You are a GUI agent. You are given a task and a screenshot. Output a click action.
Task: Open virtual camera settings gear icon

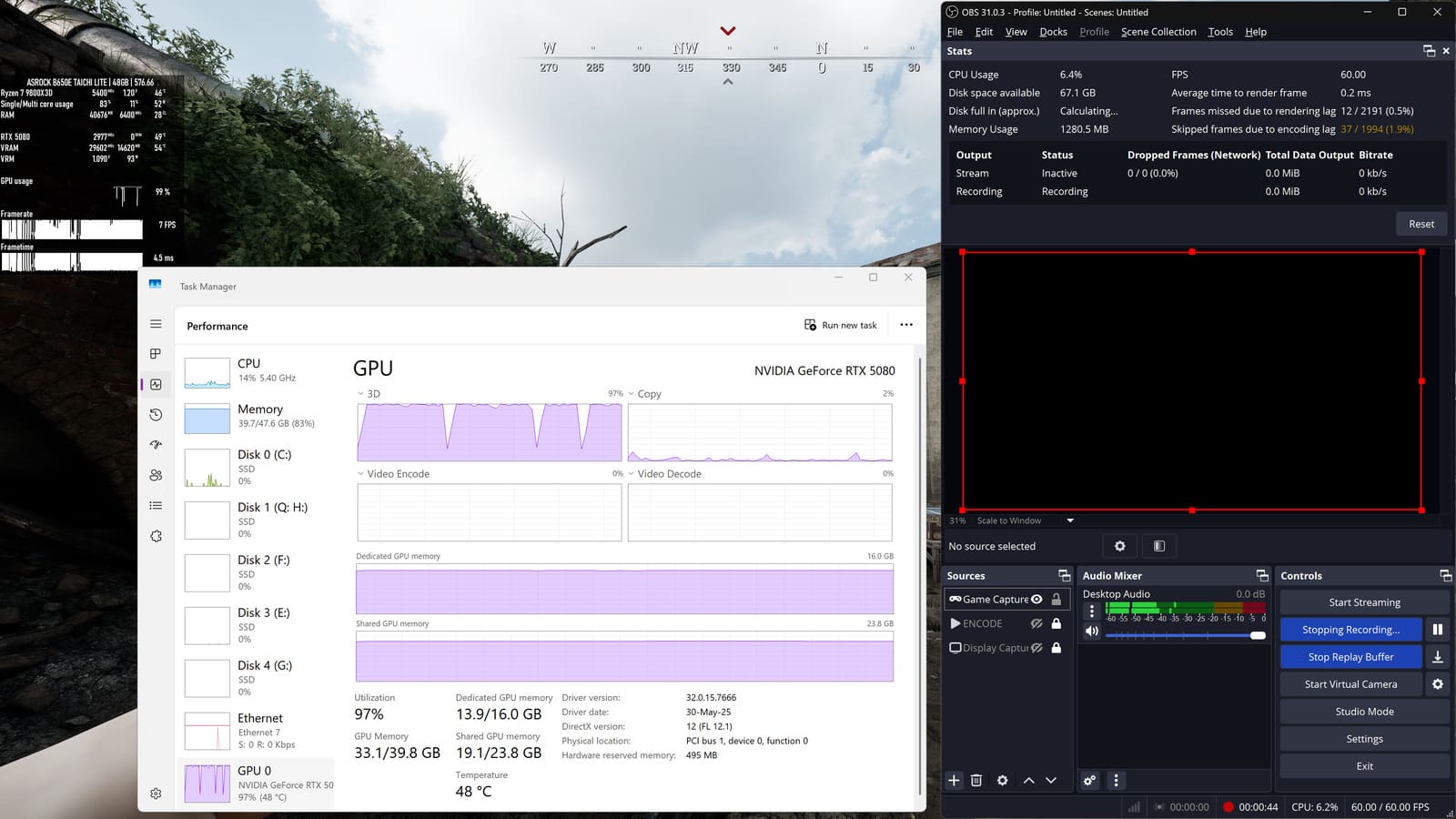[x=1438, y=684]
